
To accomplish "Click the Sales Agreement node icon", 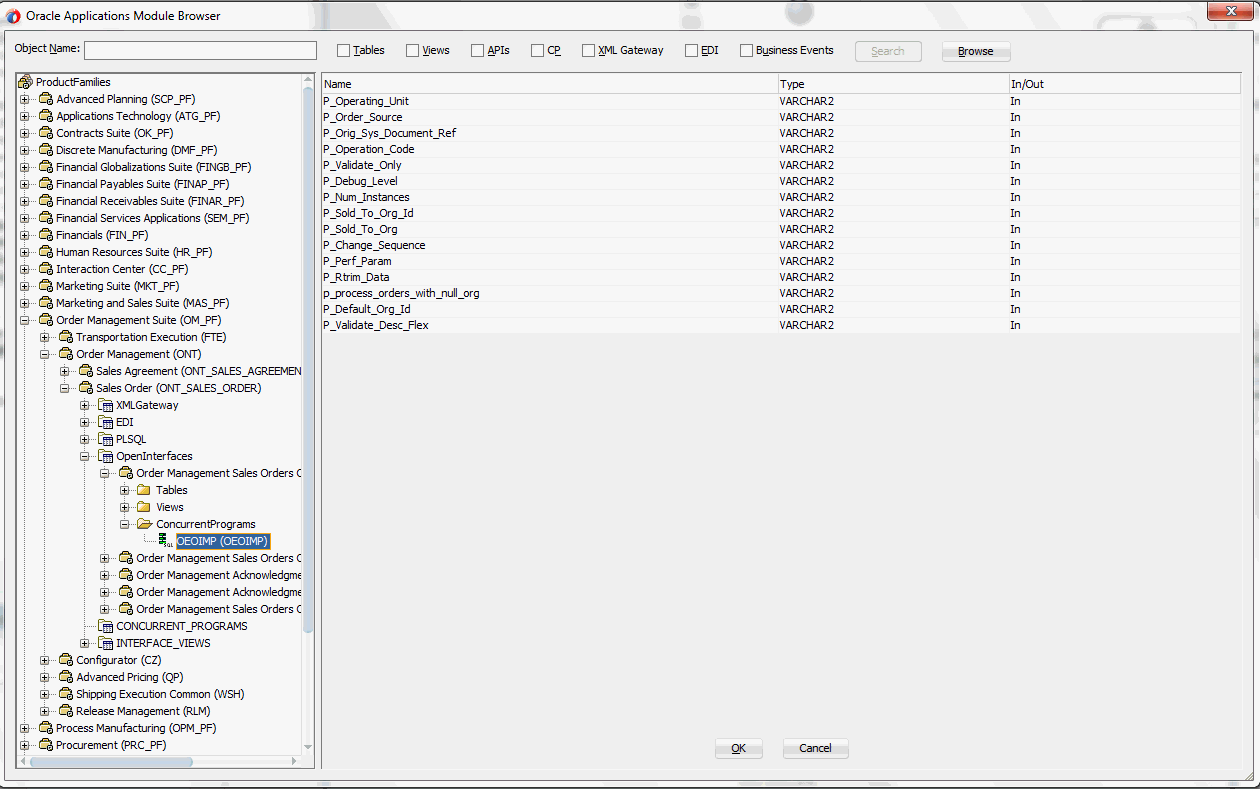I will pos(86,371).
